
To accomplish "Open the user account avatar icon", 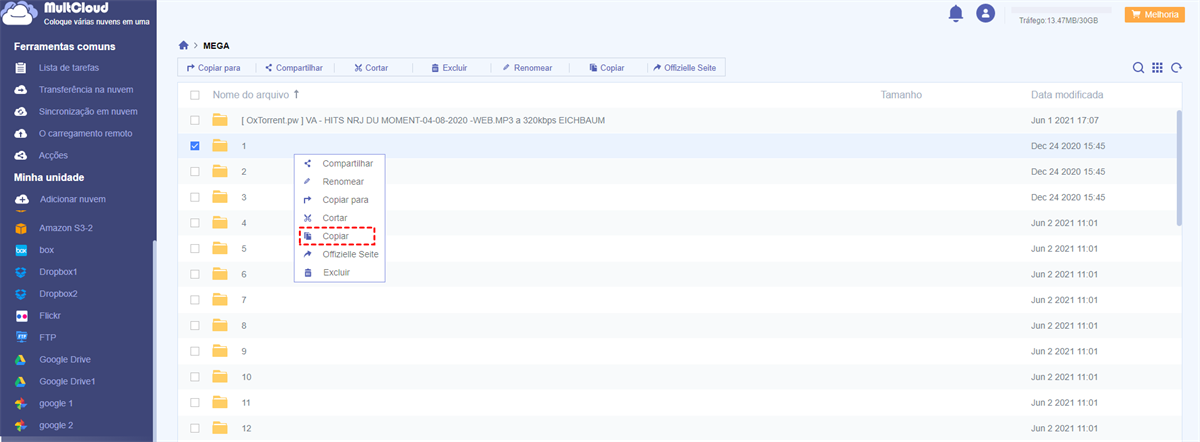I will [x=986, y=14].
